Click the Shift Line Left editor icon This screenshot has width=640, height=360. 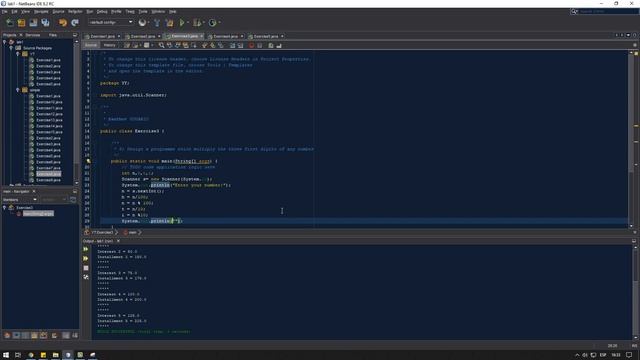[232, 45]
